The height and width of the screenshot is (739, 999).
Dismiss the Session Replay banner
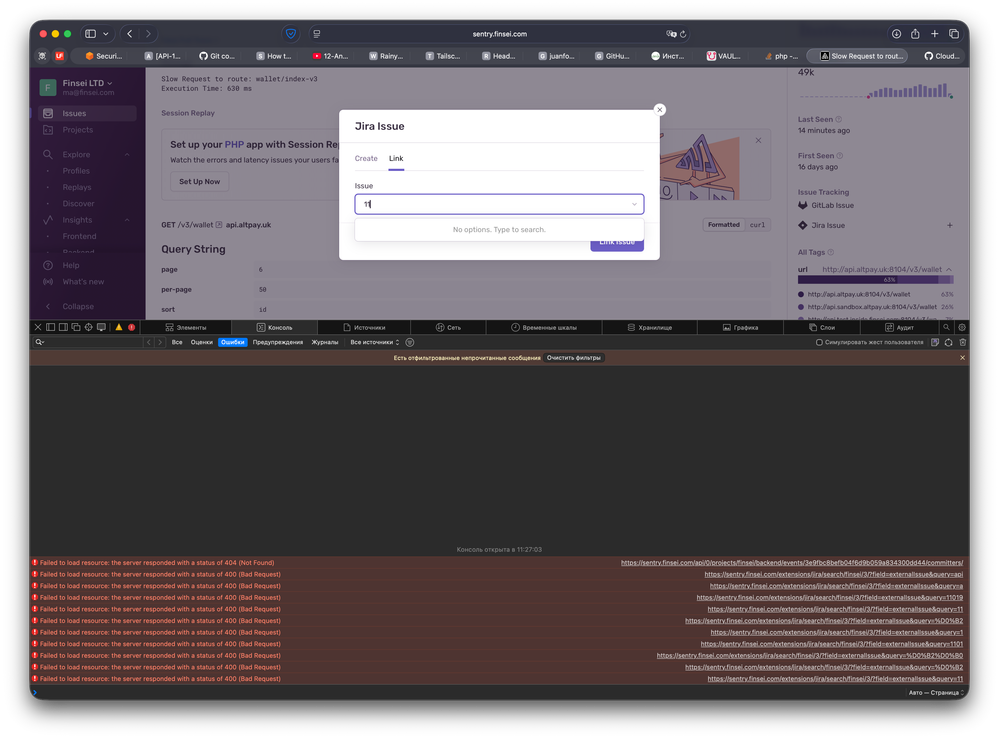click(x=758, y=140)
